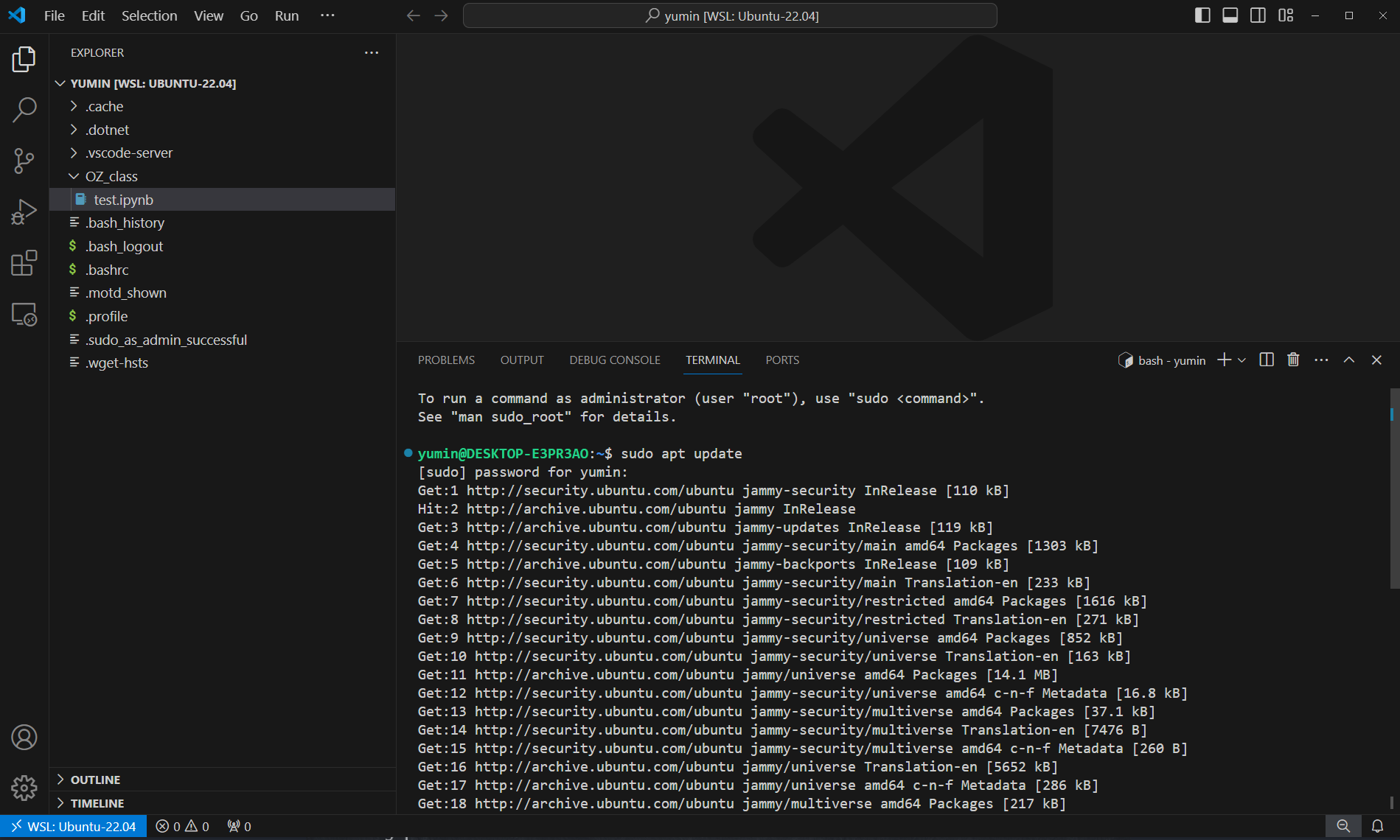Open the Run and Debug view
Screen dimensions: 1400x840
point(24,212)
